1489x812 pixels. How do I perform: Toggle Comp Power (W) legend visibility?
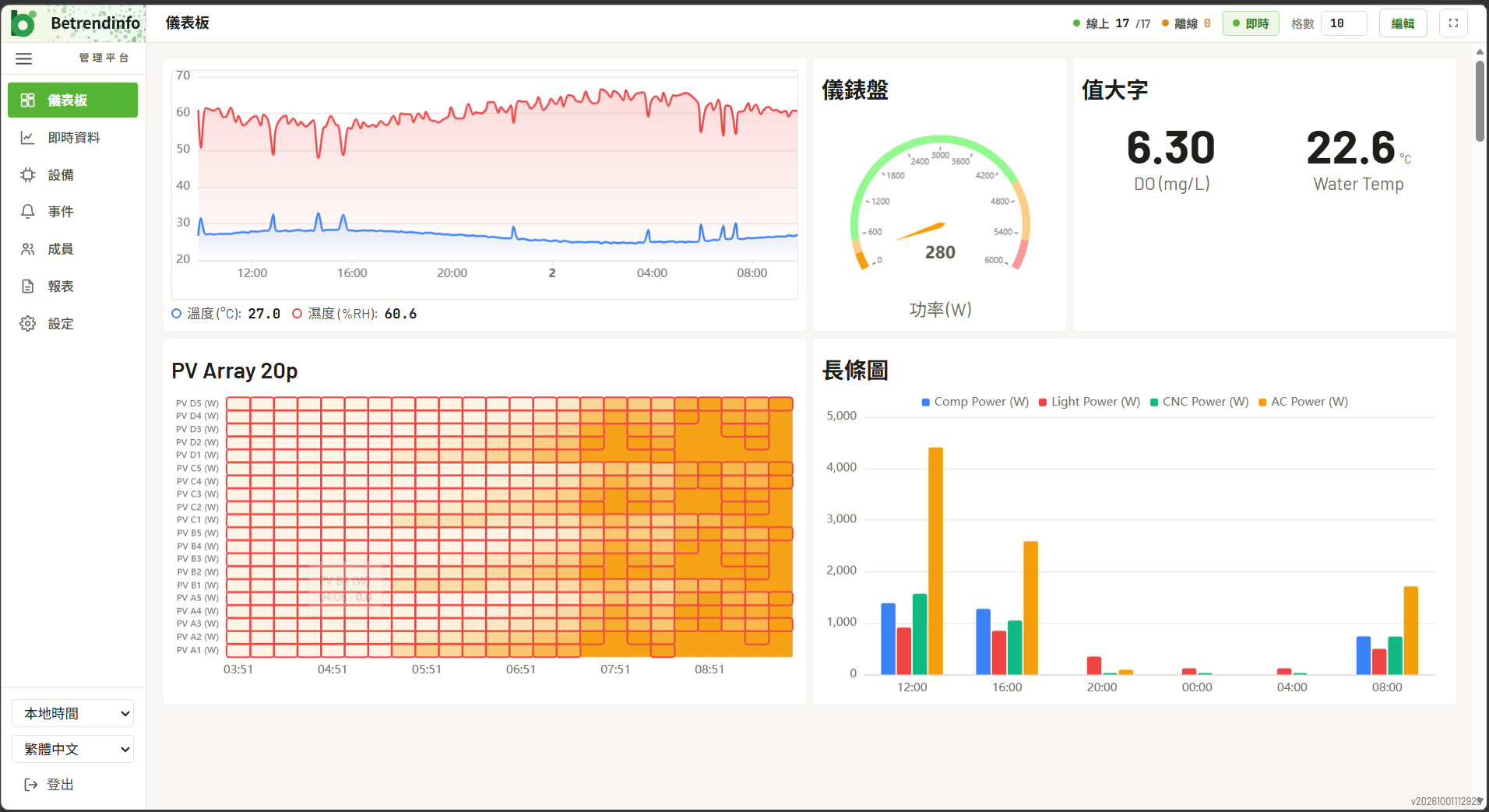[975, 402]
